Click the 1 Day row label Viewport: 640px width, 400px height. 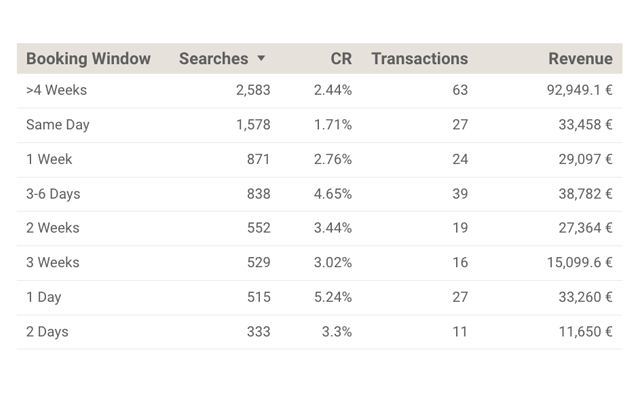coord(45,297)
